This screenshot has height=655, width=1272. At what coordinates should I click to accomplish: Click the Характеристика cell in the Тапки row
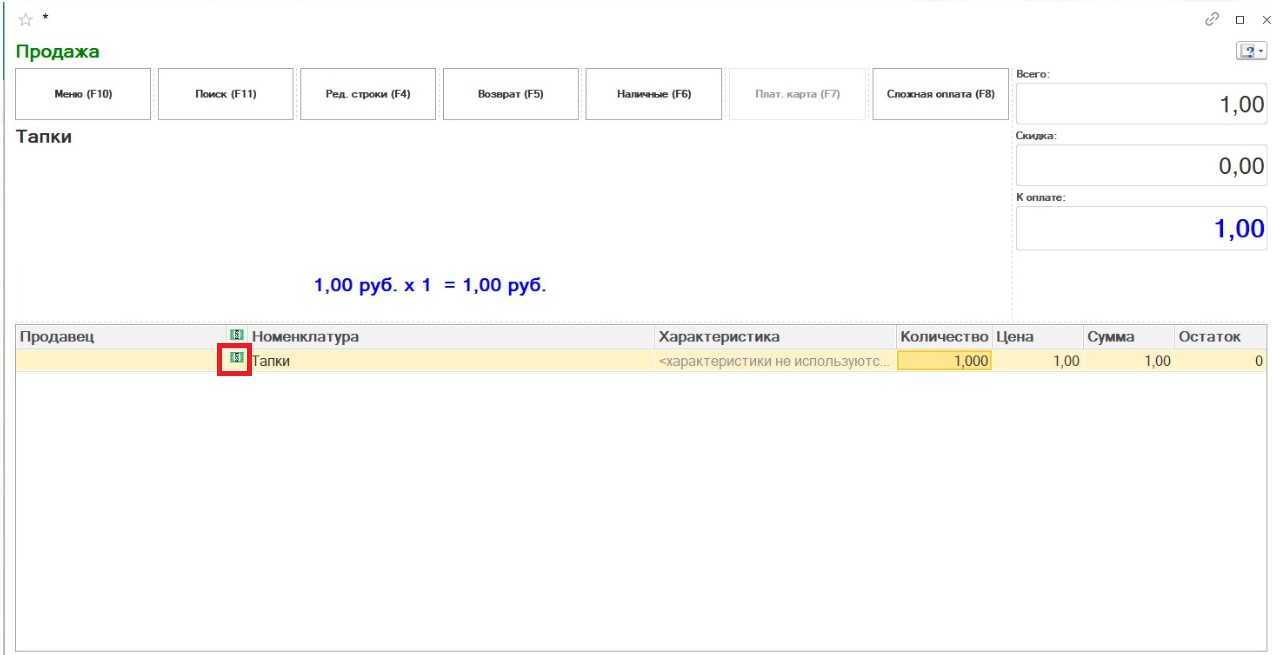point(775,361)
